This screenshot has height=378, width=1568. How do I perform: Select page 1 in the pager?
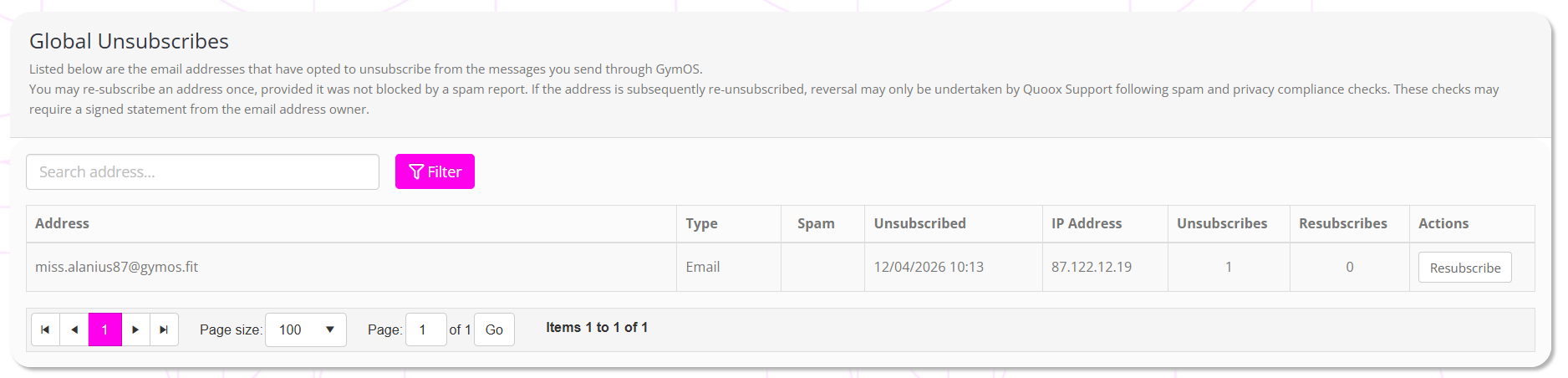[105, 329]
